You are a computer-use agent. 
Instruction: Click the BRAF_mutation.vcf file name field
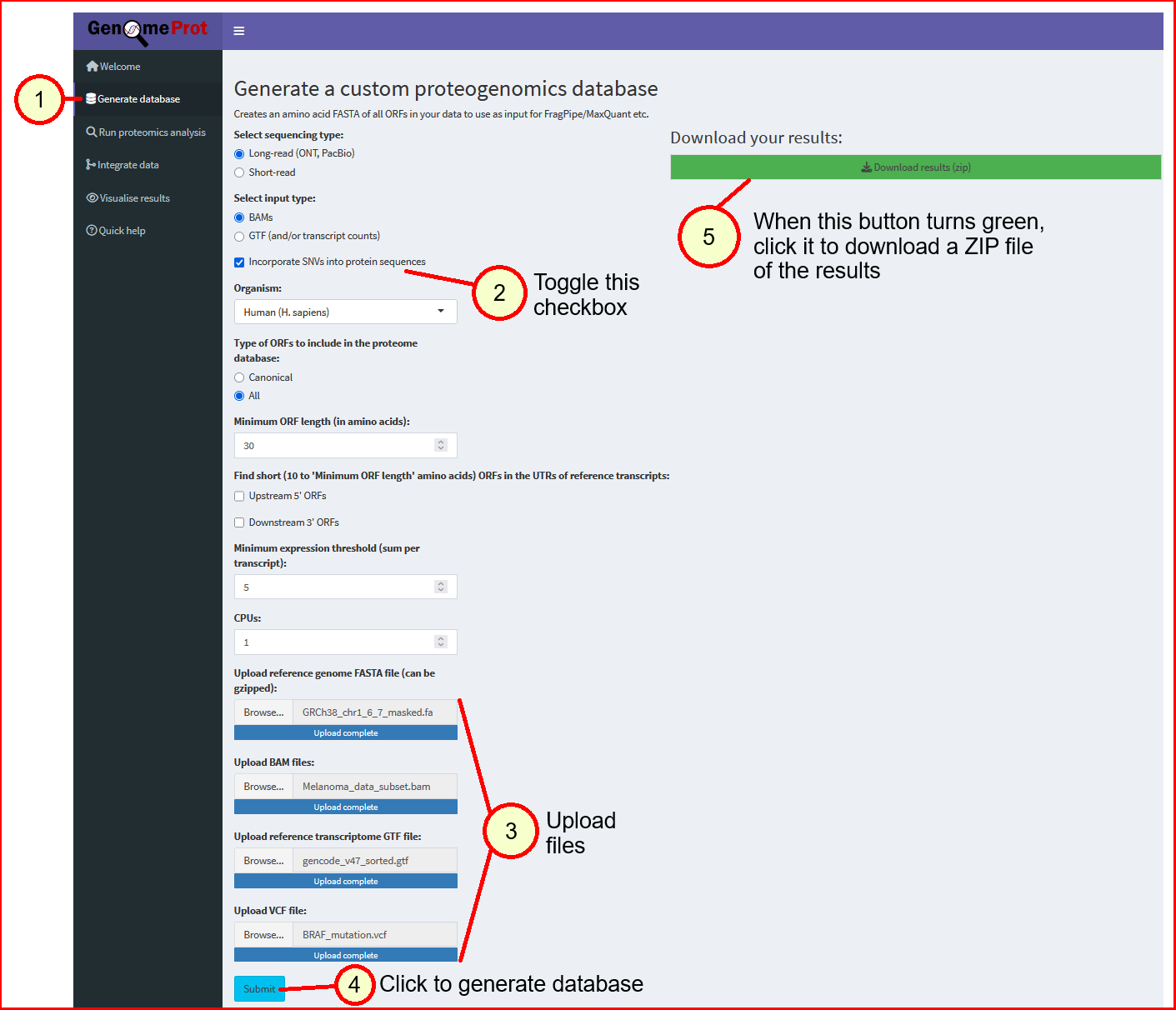pyautogui.click(x=375, y=935)
